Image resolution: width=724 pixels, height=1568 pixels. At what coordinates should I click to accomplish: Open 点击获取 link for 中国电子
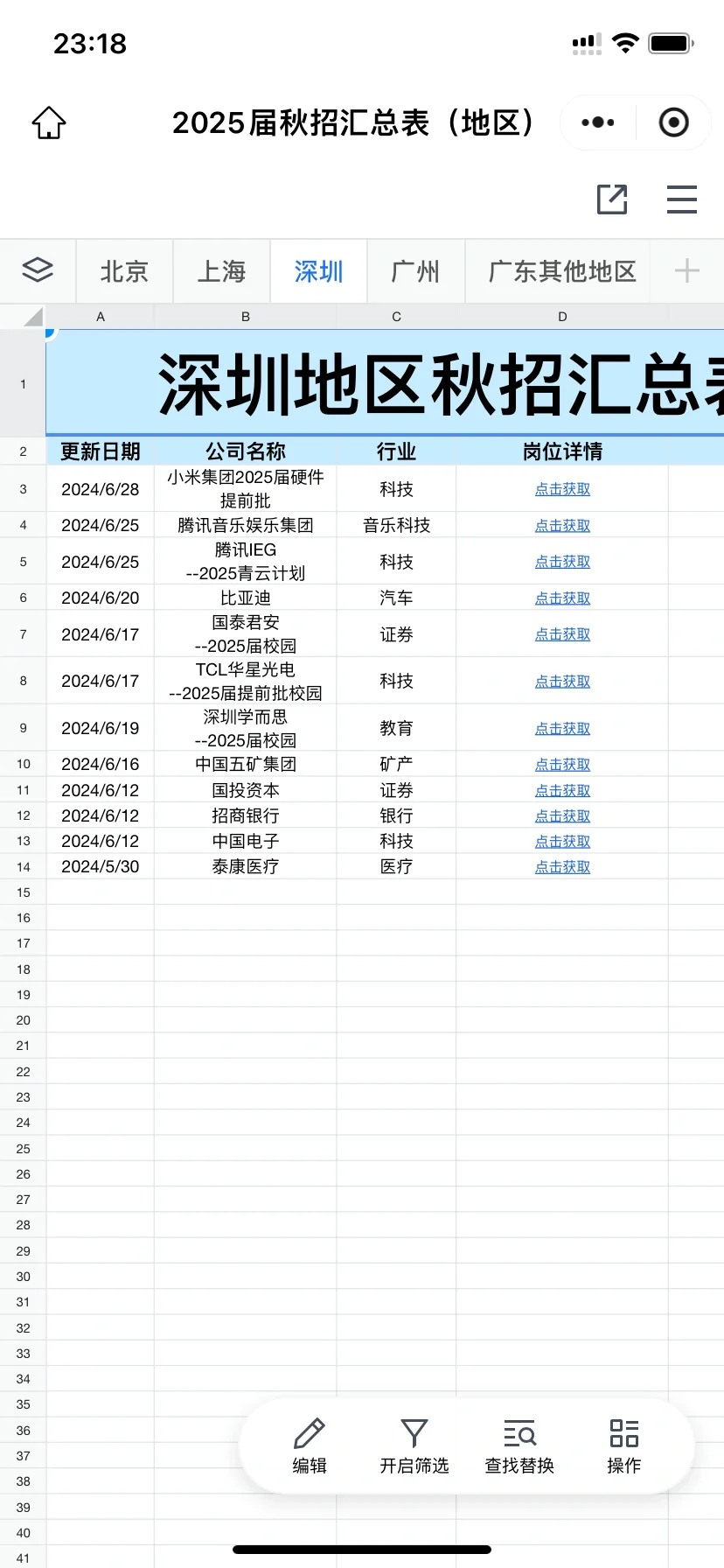click(x=562, y=841)
